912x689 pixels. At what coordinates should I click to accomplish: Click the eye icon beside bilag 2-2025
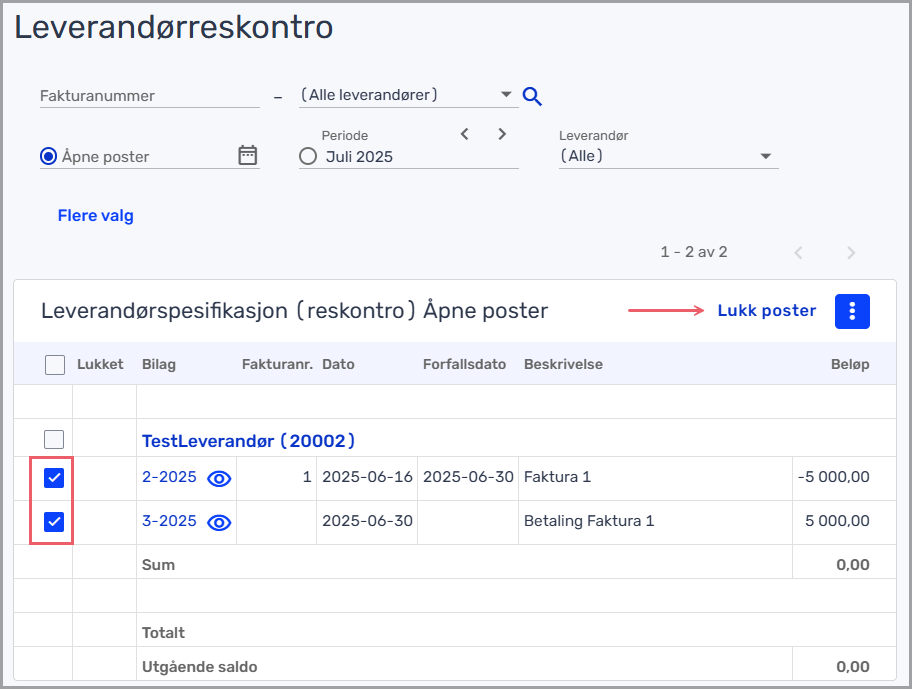[218, 478]
